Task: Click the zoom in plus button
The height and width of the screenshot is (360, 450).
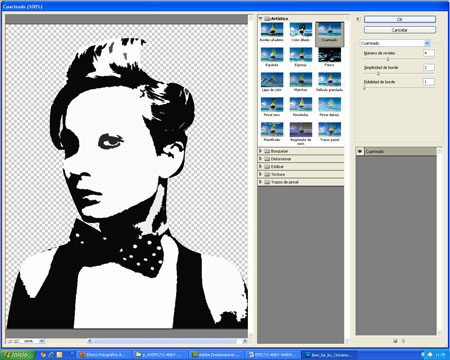Action: click(16, 341)
